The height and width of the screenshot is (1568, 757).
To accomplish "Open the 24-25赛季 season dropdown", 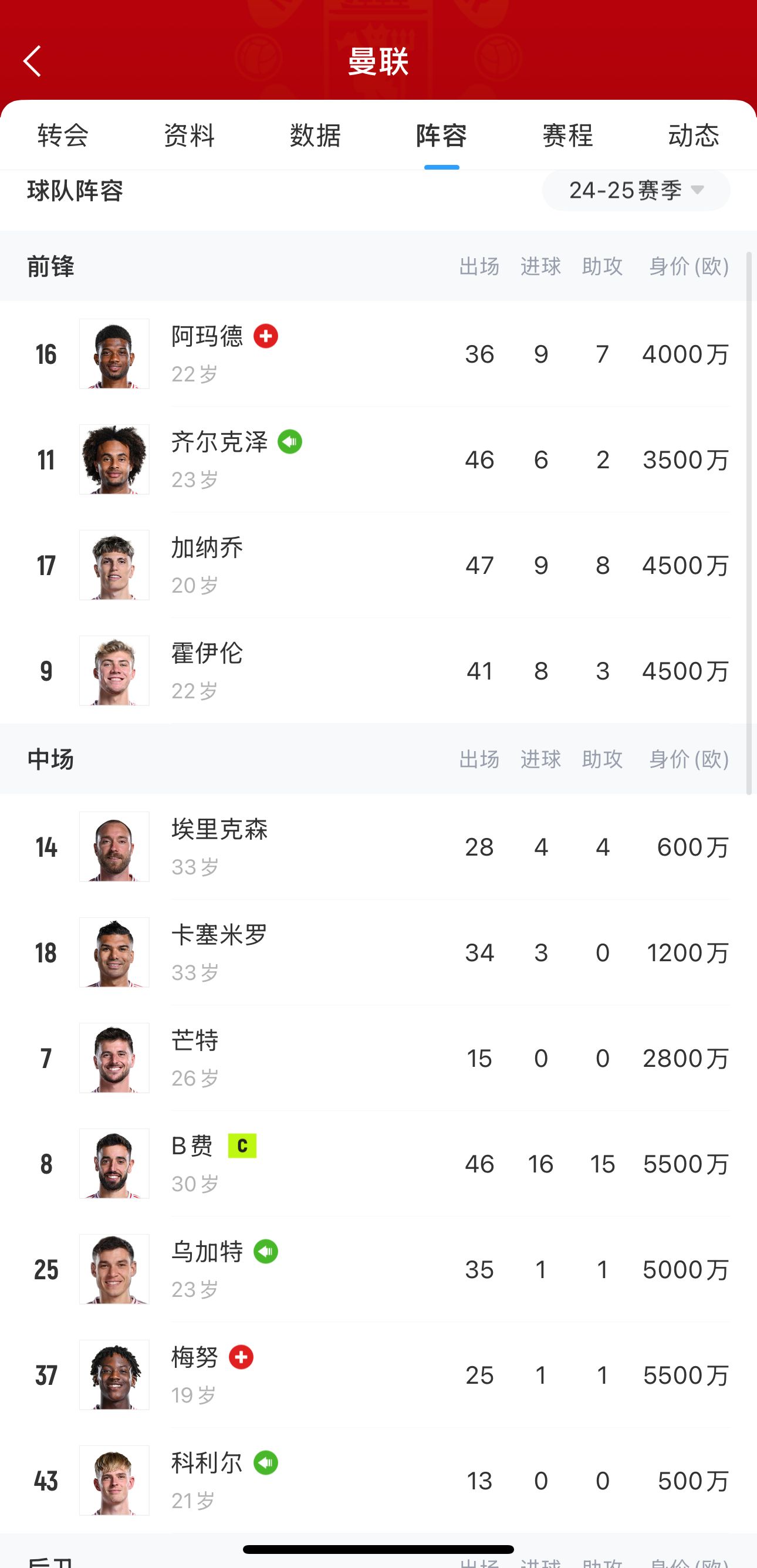I will 636,191.
